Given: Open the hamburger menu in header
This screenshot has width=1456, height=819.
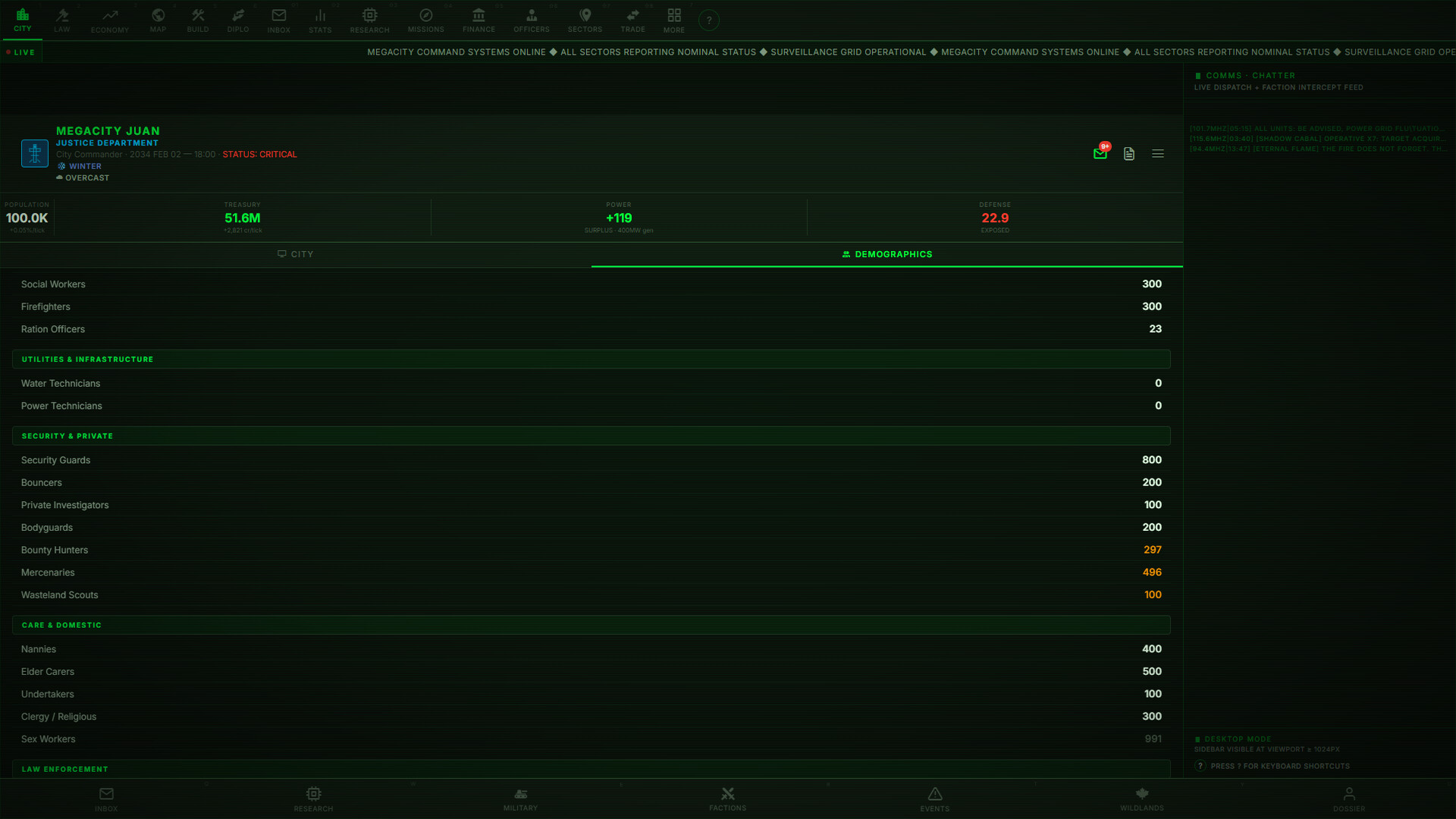Looking at the screenshot, I should click(1158, 154).
